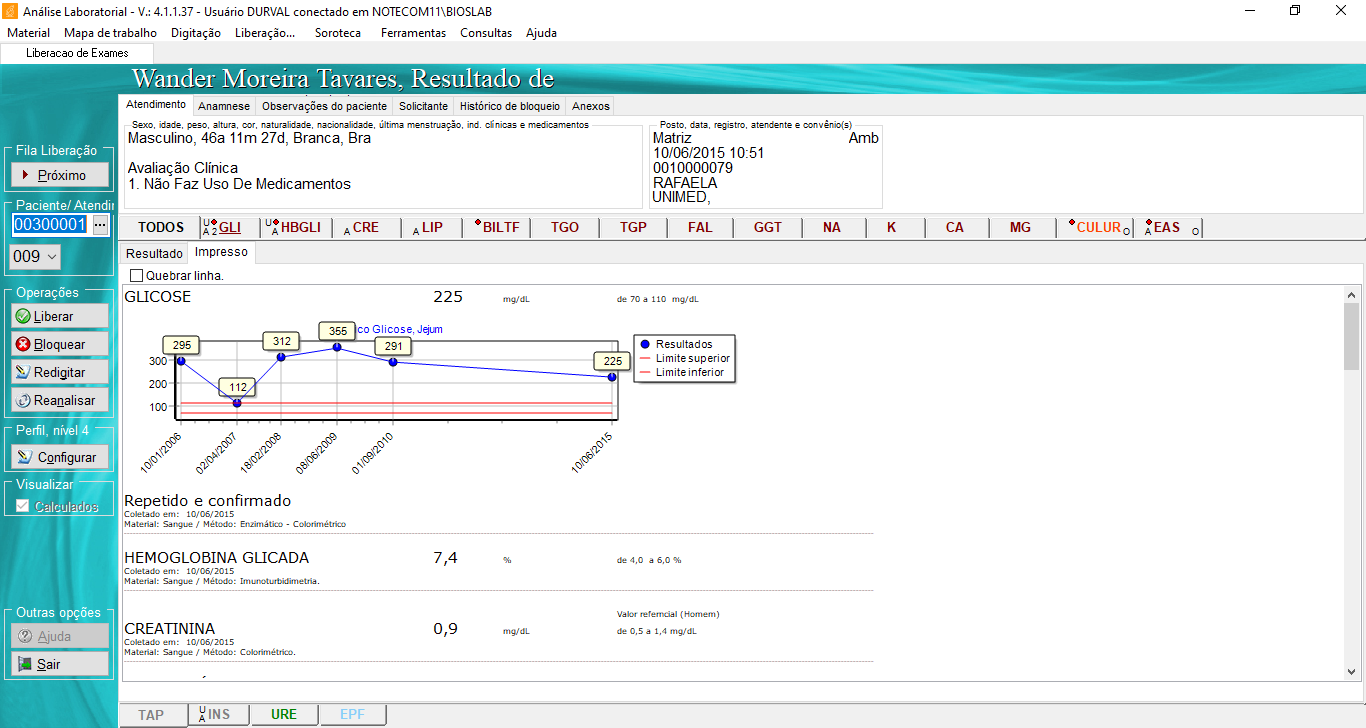Open the Material menu

[x=28, y=33]
